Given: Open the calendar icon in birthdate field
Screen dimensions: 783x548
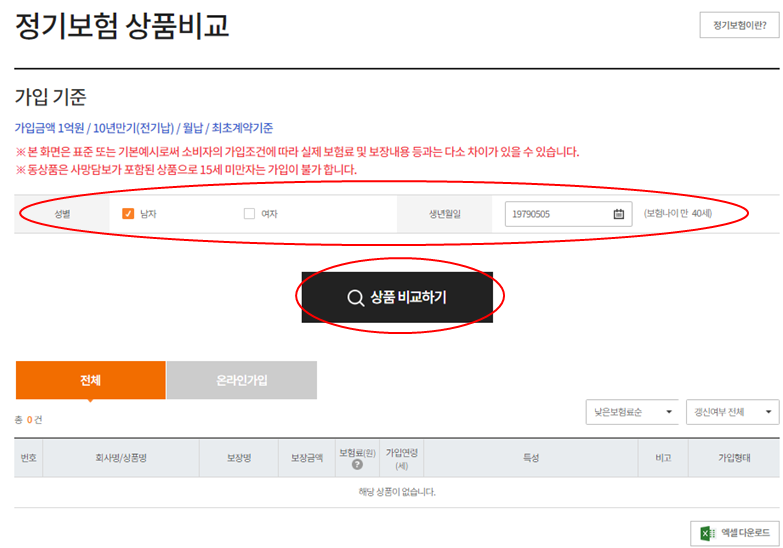Looking at the screenshot, I should [x=618, y=214].
